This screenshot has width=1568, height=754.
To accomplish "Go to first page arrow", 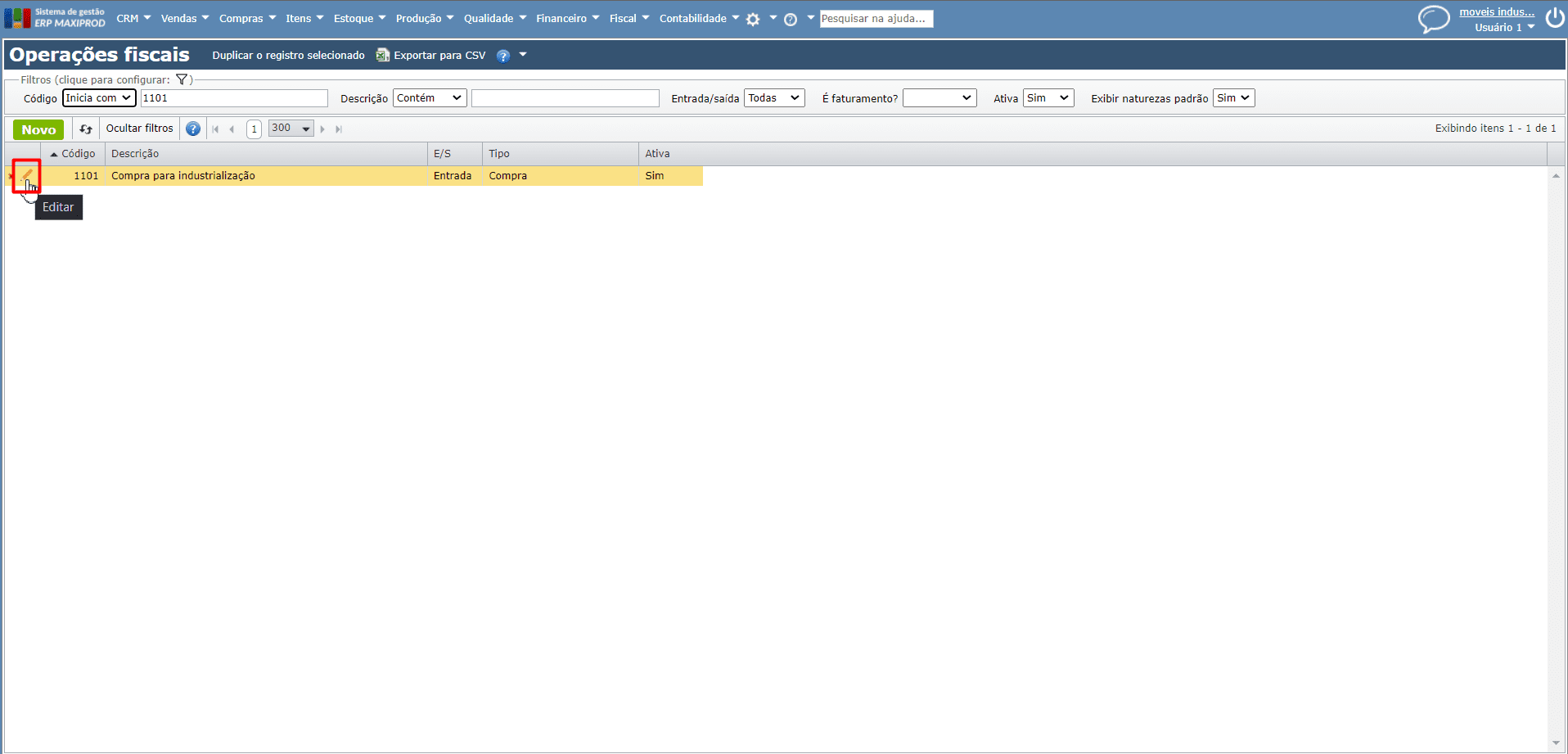I will (x=215, y=129).
